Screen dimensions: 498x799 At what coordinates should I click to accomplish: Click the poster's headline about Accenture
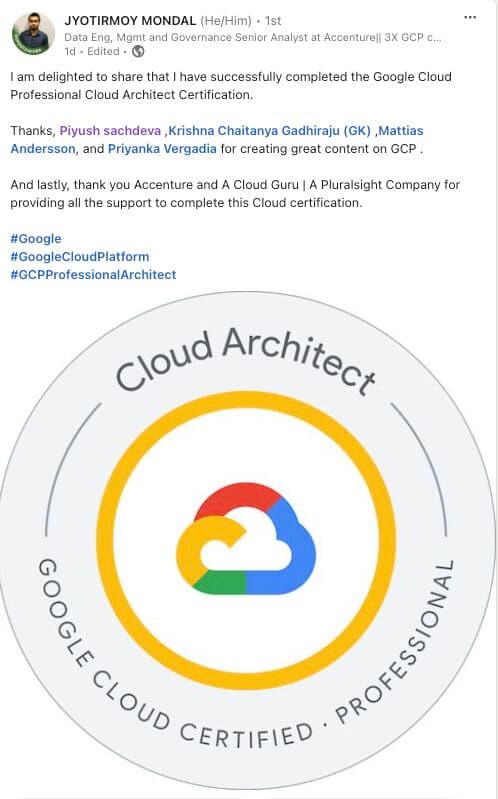[253, 37]
